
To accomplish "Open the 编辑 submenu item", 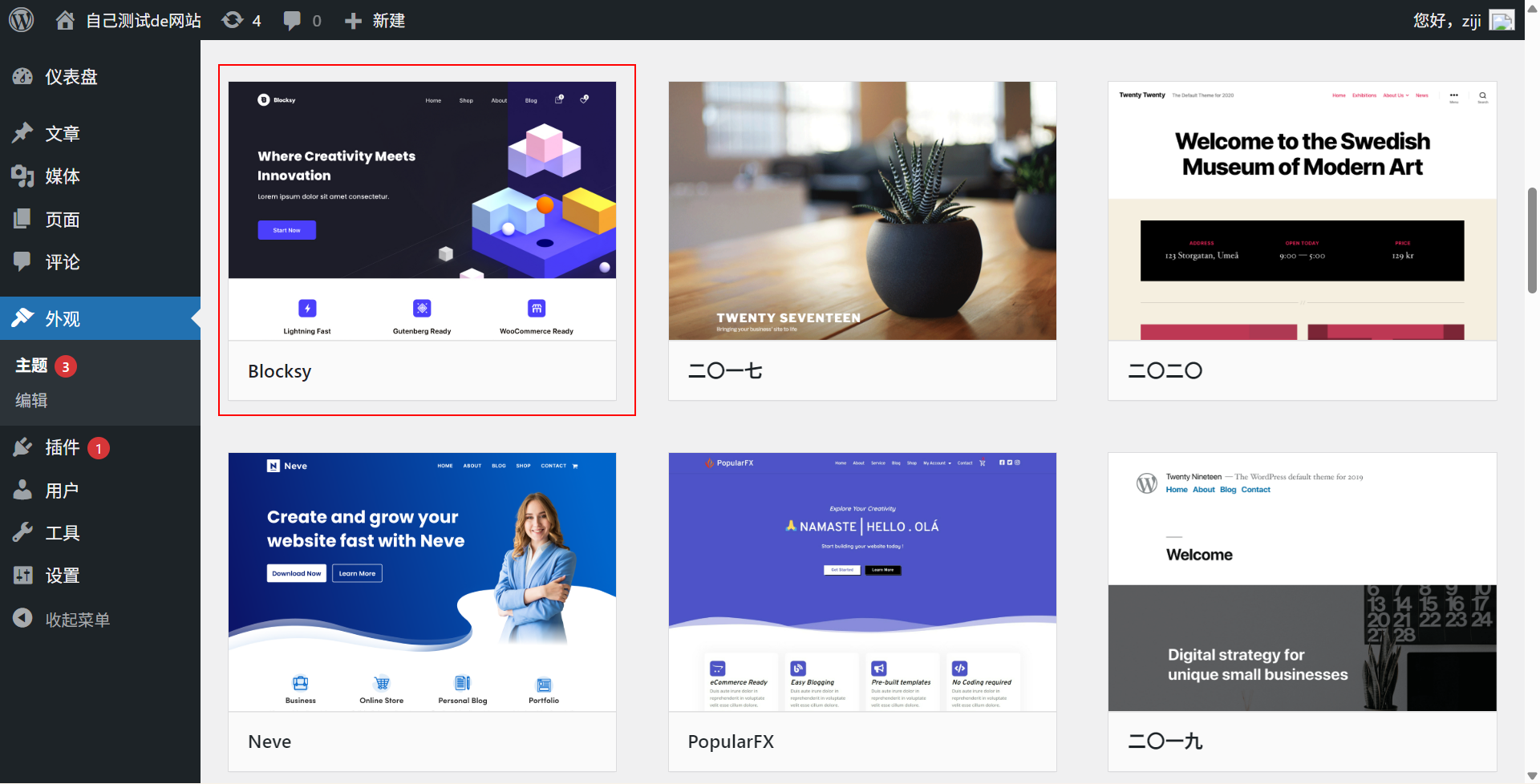I will point(32,400).
